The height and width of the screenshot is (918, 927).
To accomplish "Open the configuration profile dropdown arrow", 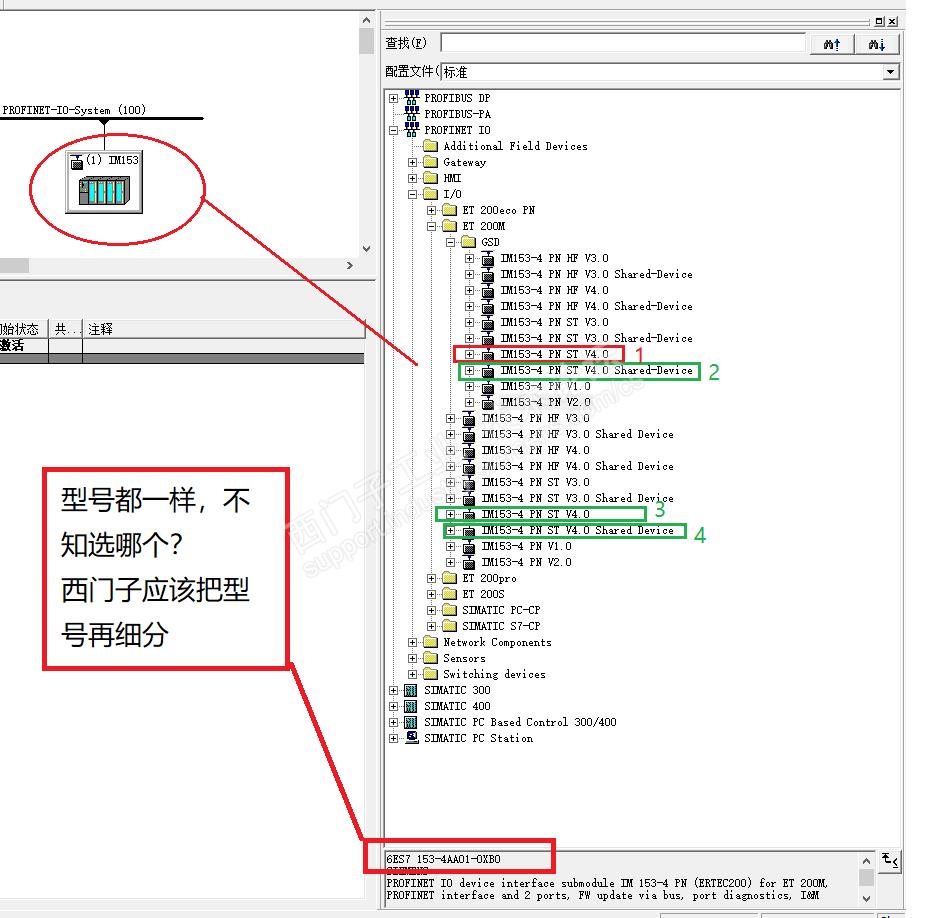I will pyautogui.click(x=890, y=72).
